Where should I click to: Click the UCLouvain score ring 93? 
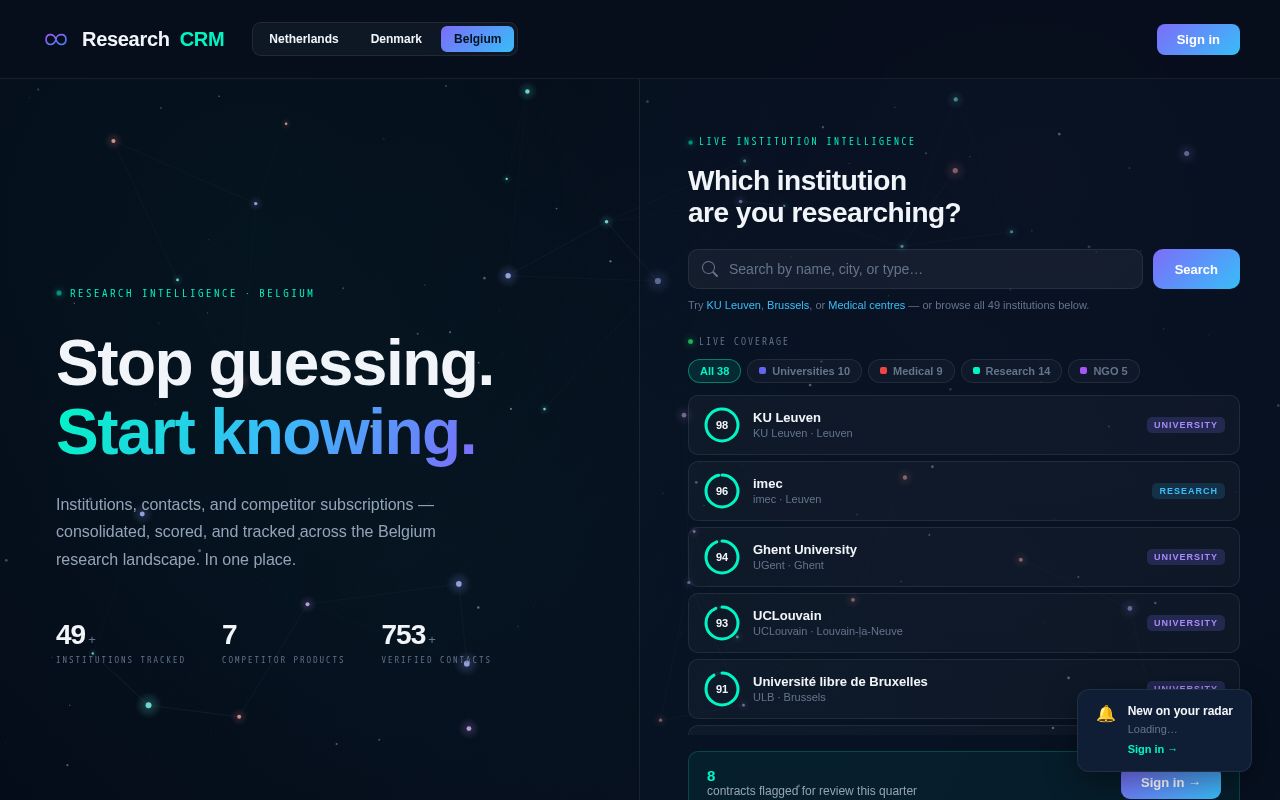point(722,623)
